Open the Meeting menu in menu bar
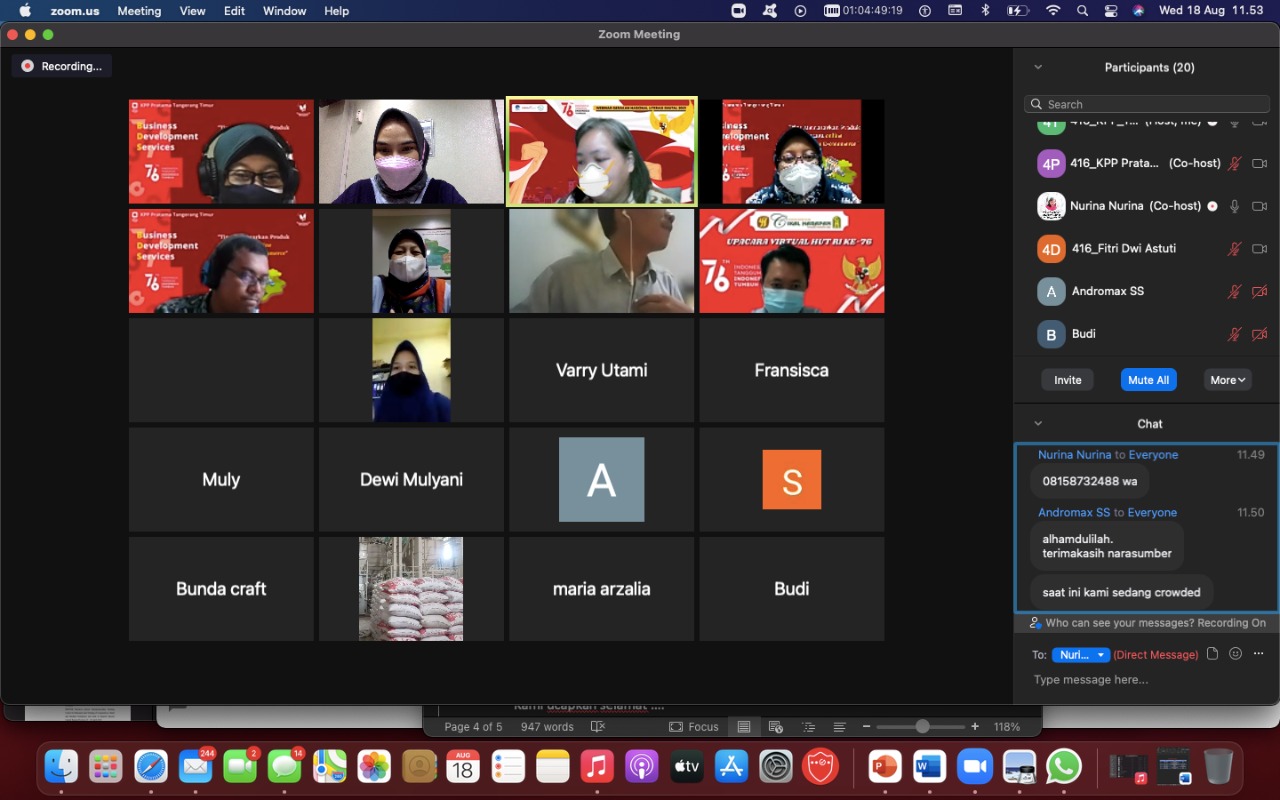 (x=139, y=11)
